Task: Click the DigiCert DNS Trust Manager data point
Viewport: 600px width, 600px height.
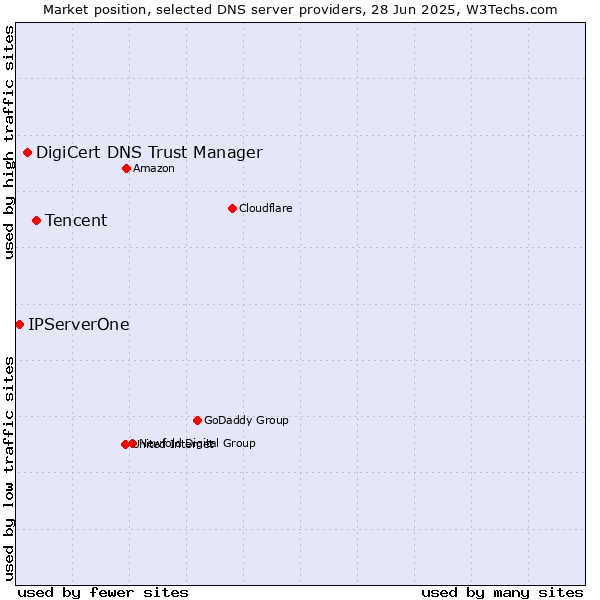Action: pos(28,153)
